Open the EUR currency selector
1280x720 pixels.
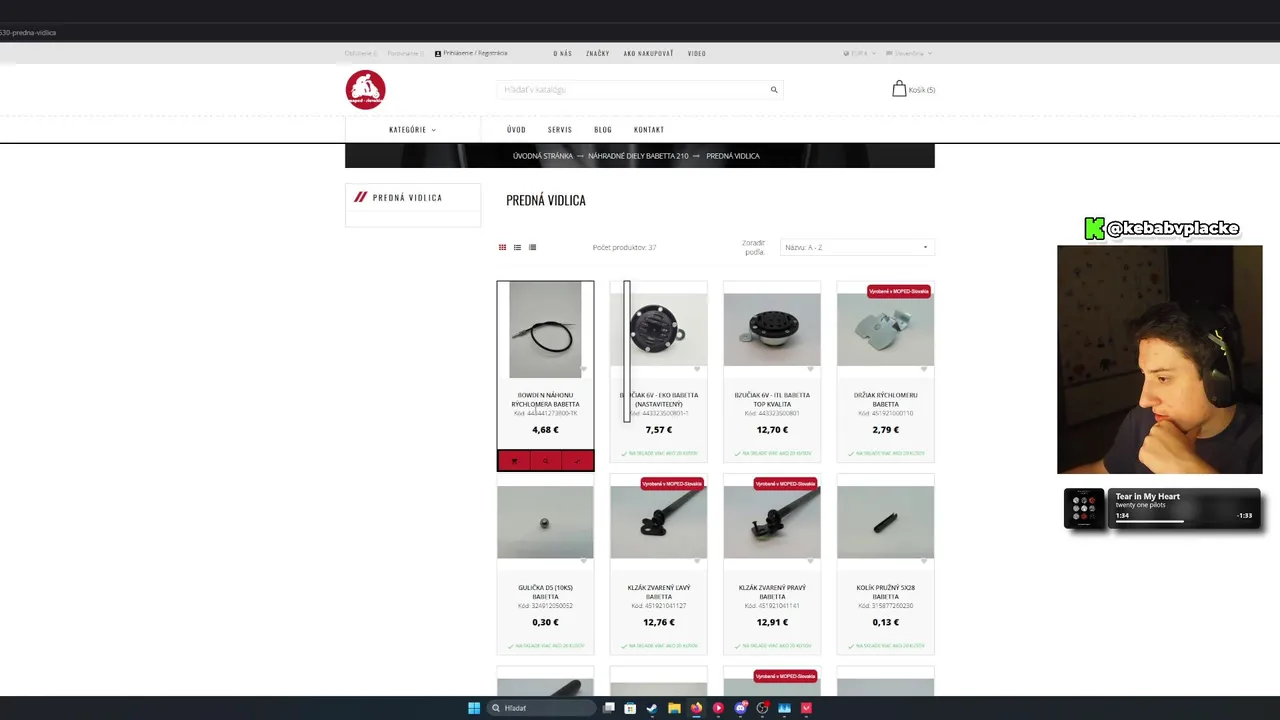point(859,53)
